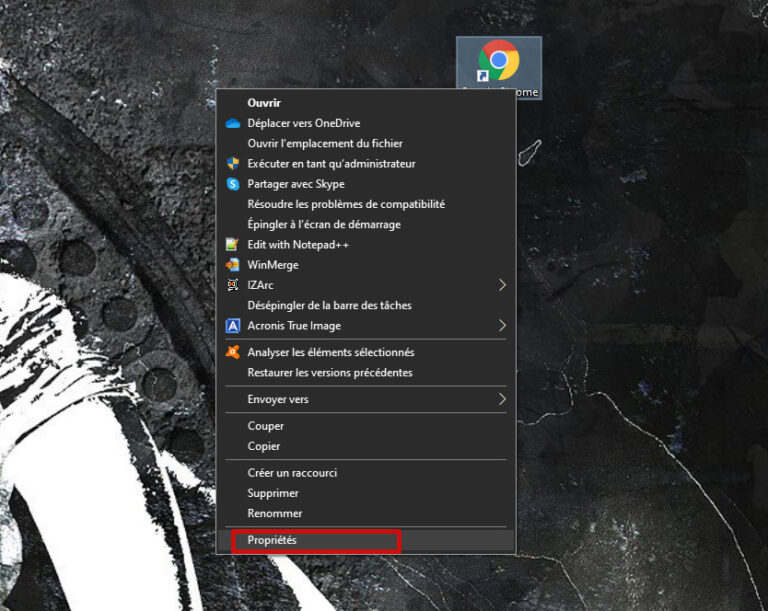Click the IZArc menu label

click(x=260, y=285)
